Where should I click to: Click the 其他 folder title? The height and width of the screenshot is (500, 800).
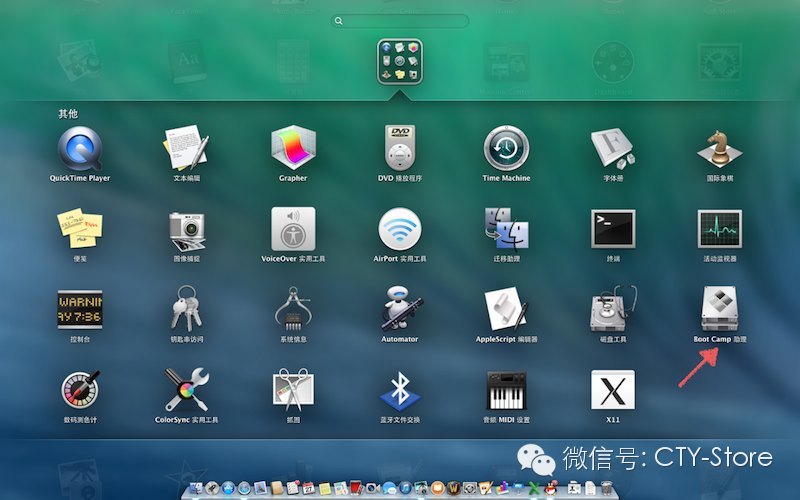pyautogui.click(x=68, y=114)
